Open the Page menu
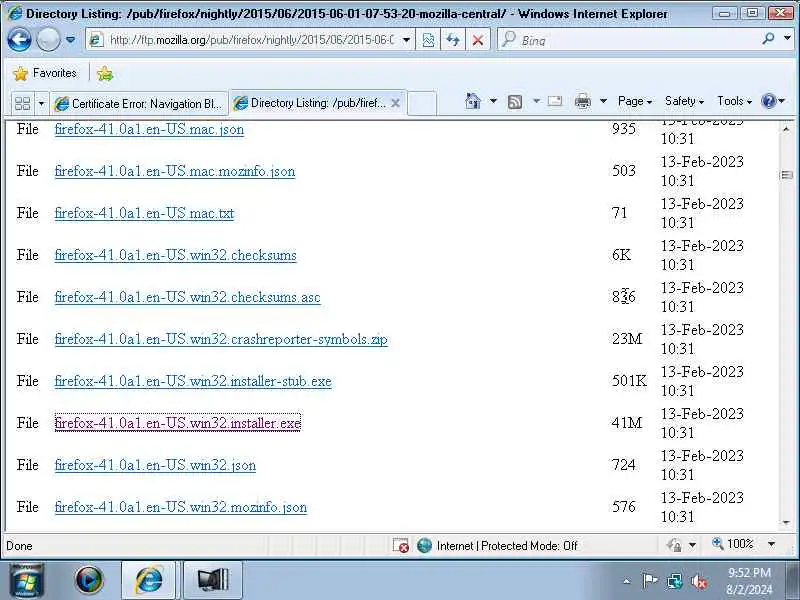Viewport: 800px width, 600px height. tap(635, 101)
